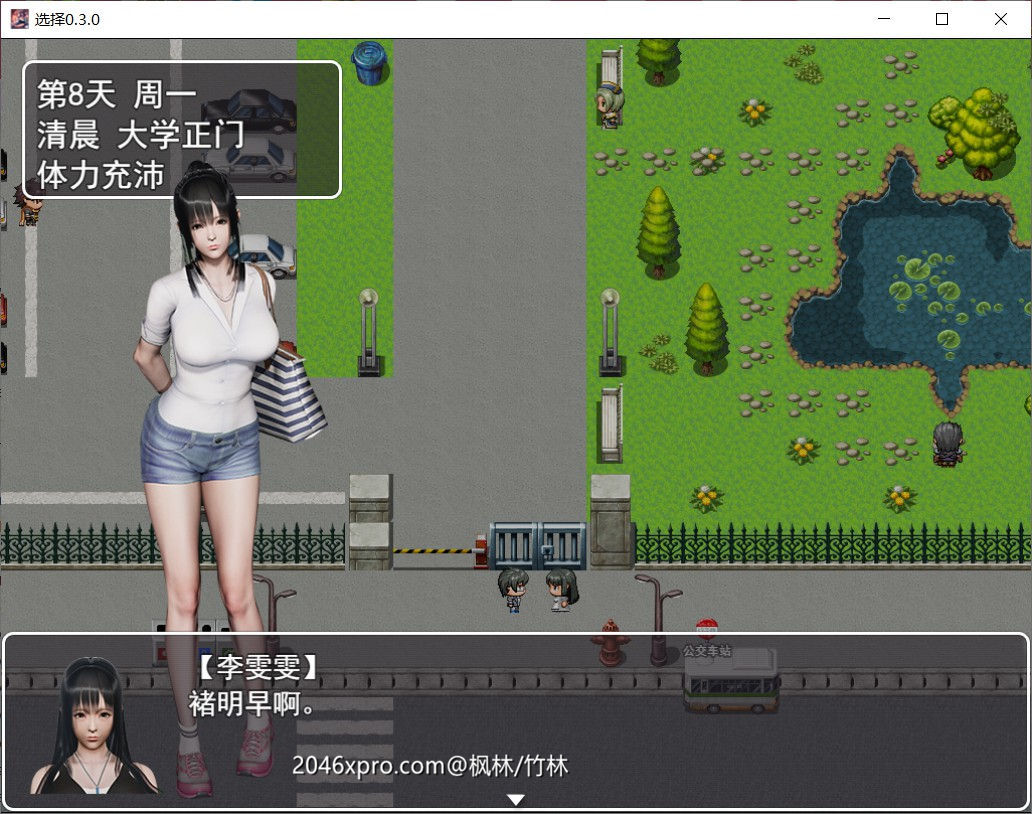Select the dark-haired NPC beside the pond
The height and width of the screenshot is (814, 1032).
946,443
